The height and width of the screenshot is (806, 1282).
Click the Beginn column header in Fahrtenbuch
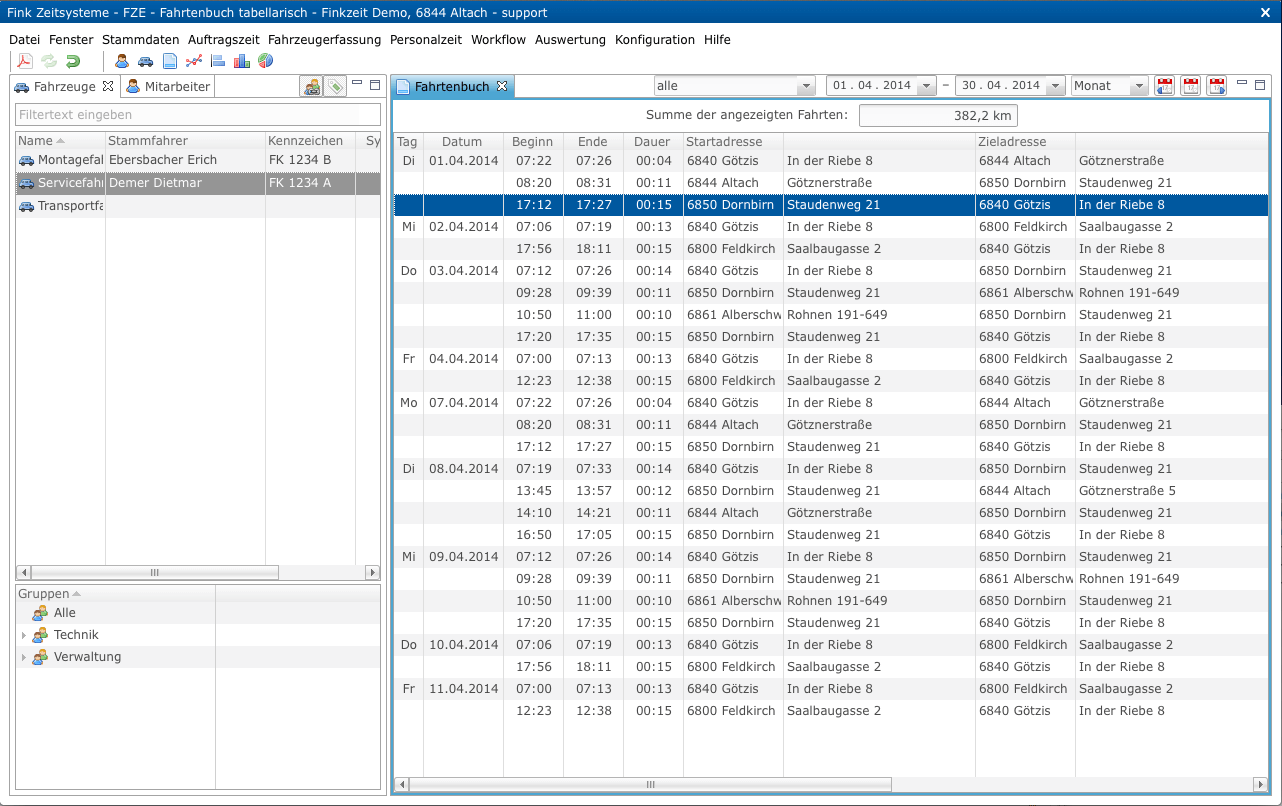click(x=533, y=142)
